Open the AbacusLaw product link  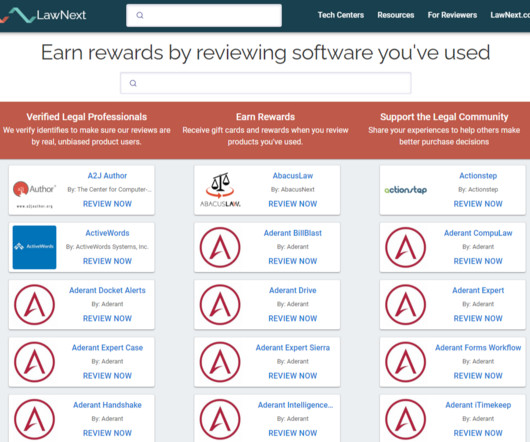pos(293,176)
